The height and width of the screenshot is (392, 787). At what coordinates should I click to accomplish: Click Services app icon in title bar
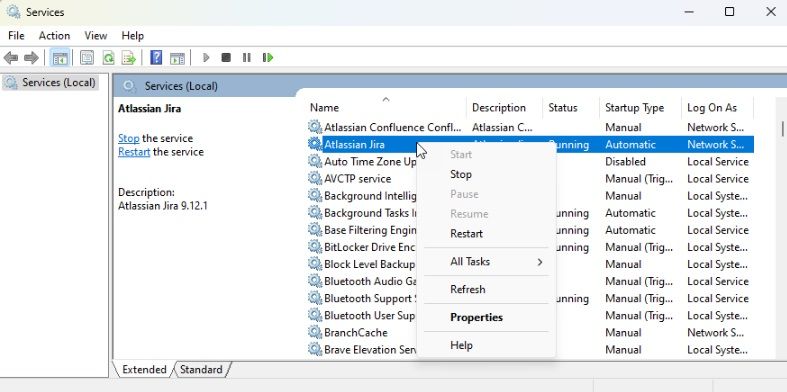14,12
